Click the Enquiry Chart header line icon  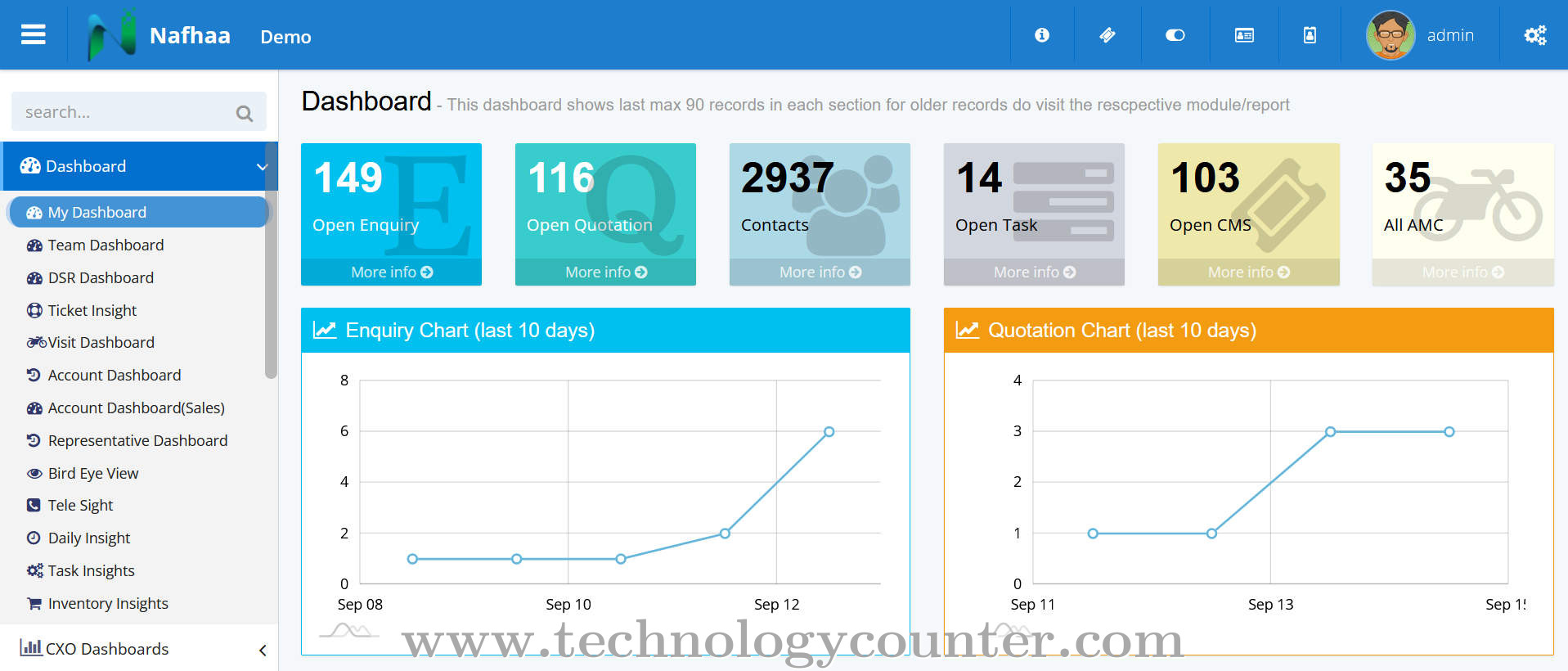tap(325, 330)
